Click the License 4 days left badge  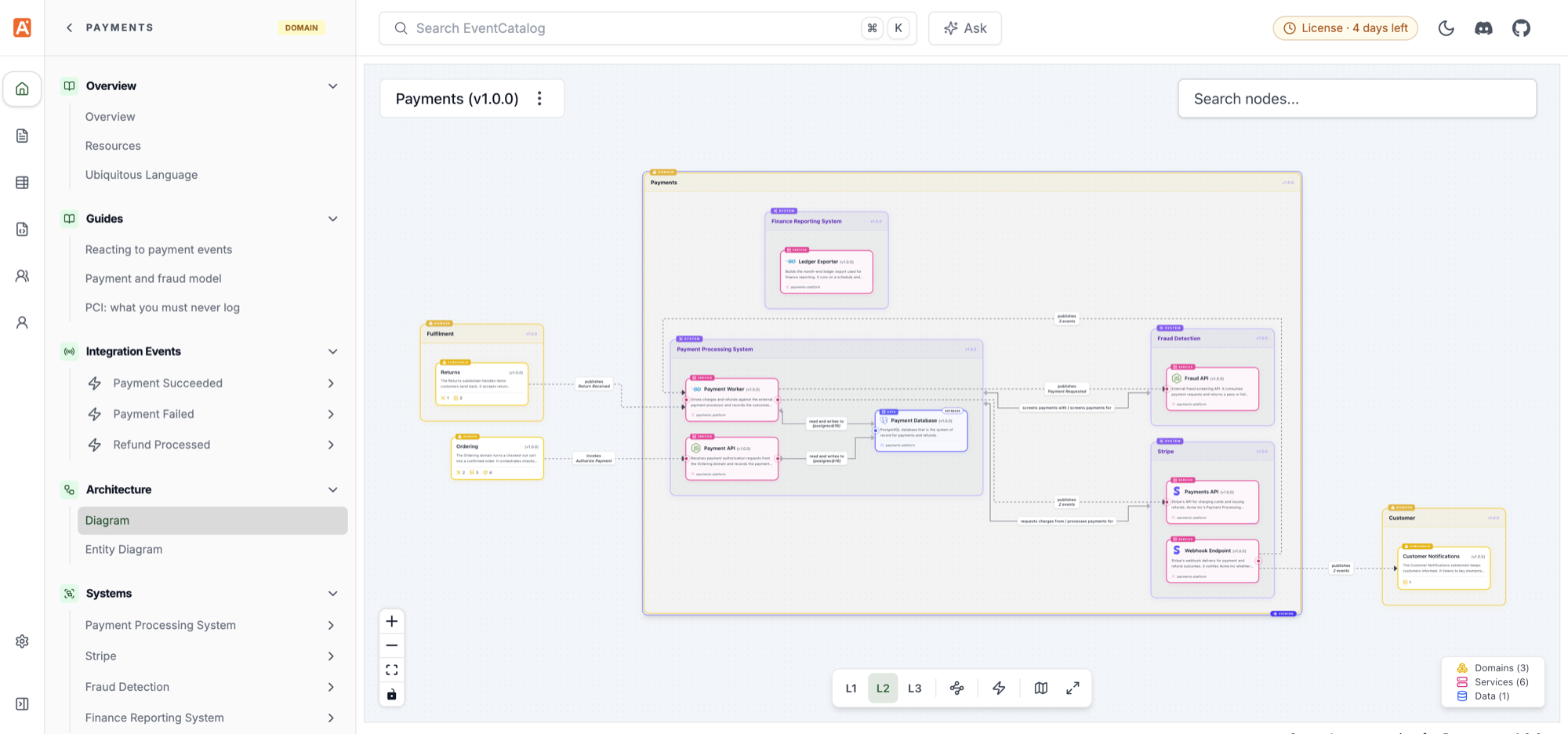tap(1345, 28)
